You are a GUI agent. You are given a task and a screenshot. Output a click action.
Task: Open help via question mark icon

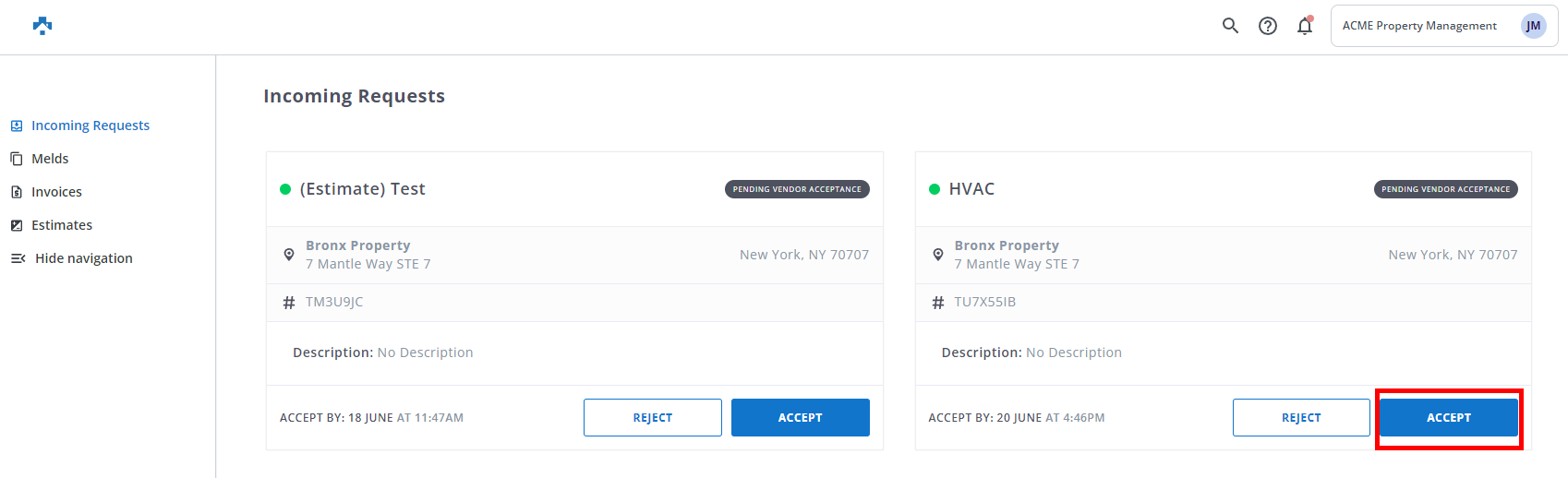(1268, 26)
